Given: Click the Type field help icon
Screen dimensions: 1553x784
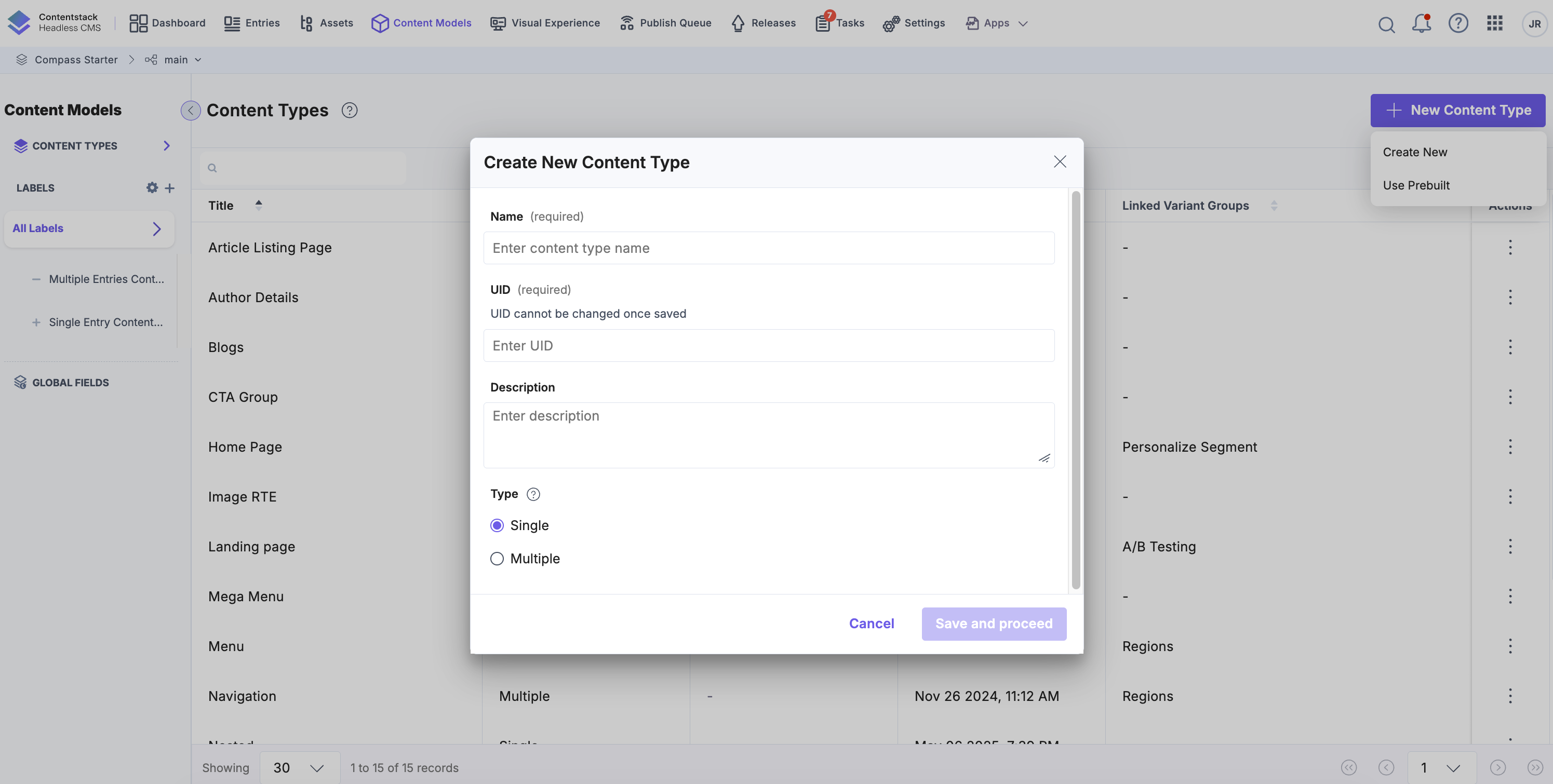Looking at the screenshot, I should coord(533,494).
